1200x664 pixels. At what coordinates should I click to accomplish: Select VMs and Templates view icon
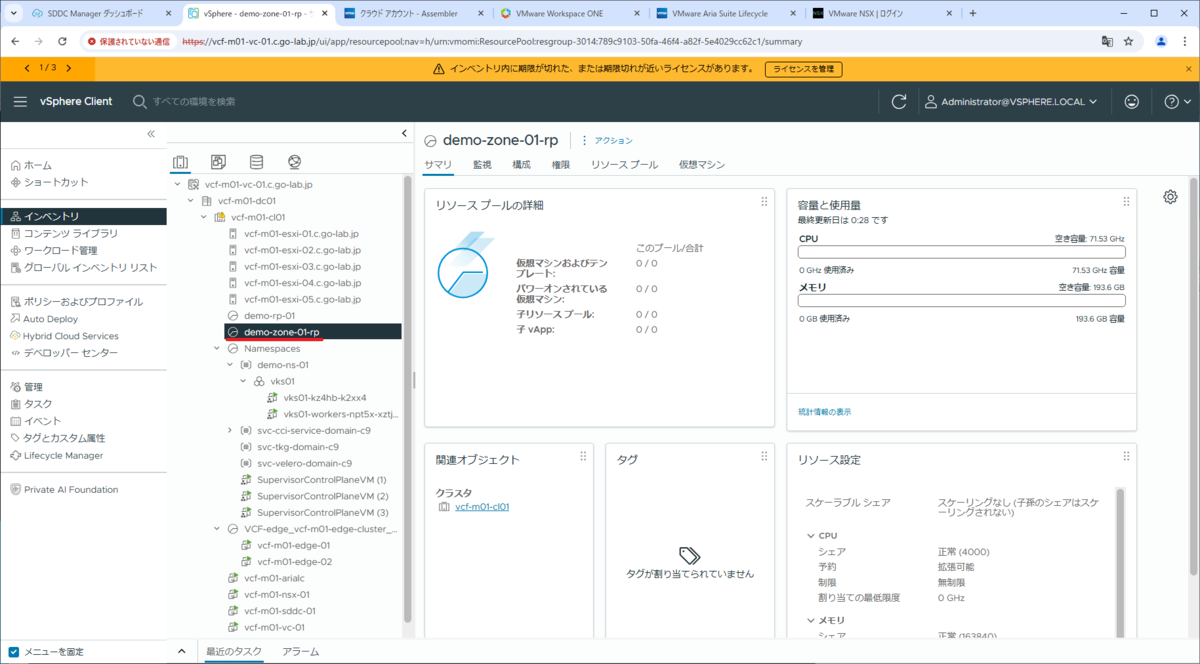tap(218, 162)
